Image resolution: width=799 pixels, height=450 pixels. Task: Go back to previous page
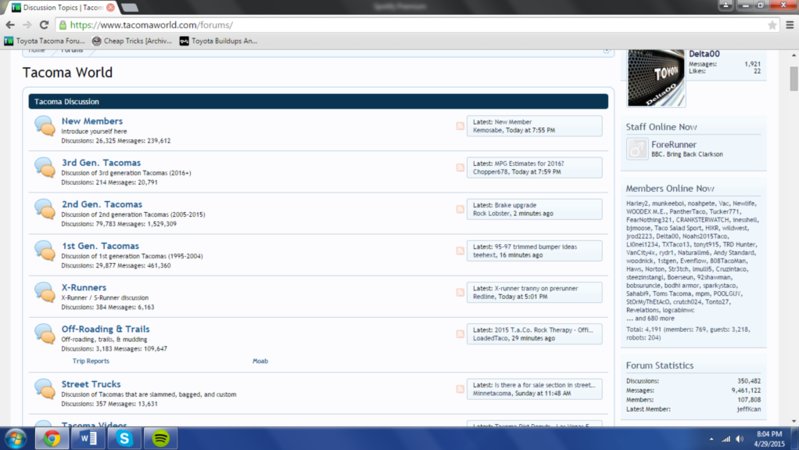(10, 24)
